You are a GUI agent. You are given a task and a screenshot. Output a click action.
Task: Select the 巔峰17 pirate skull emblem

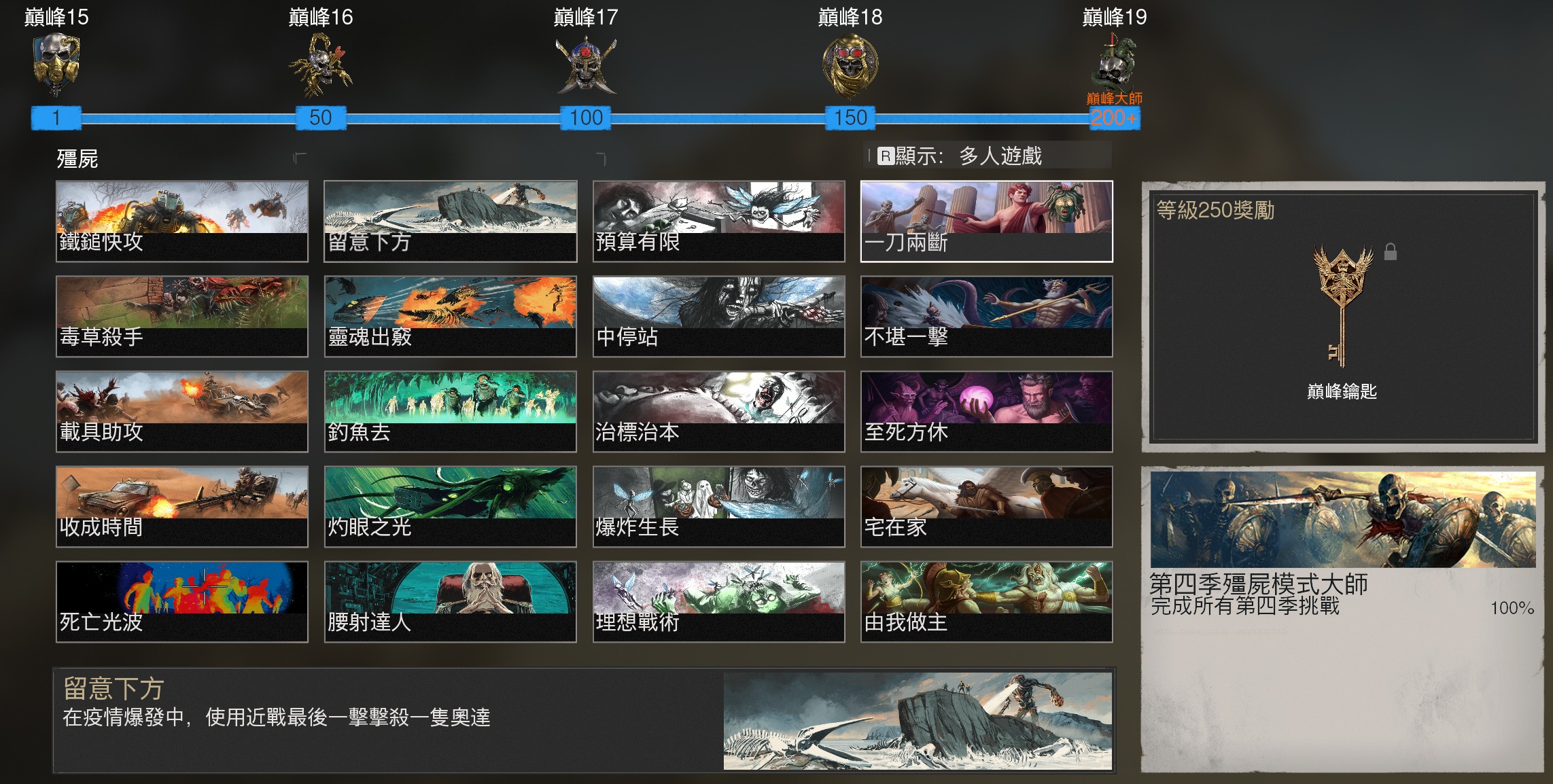point(586,65)
